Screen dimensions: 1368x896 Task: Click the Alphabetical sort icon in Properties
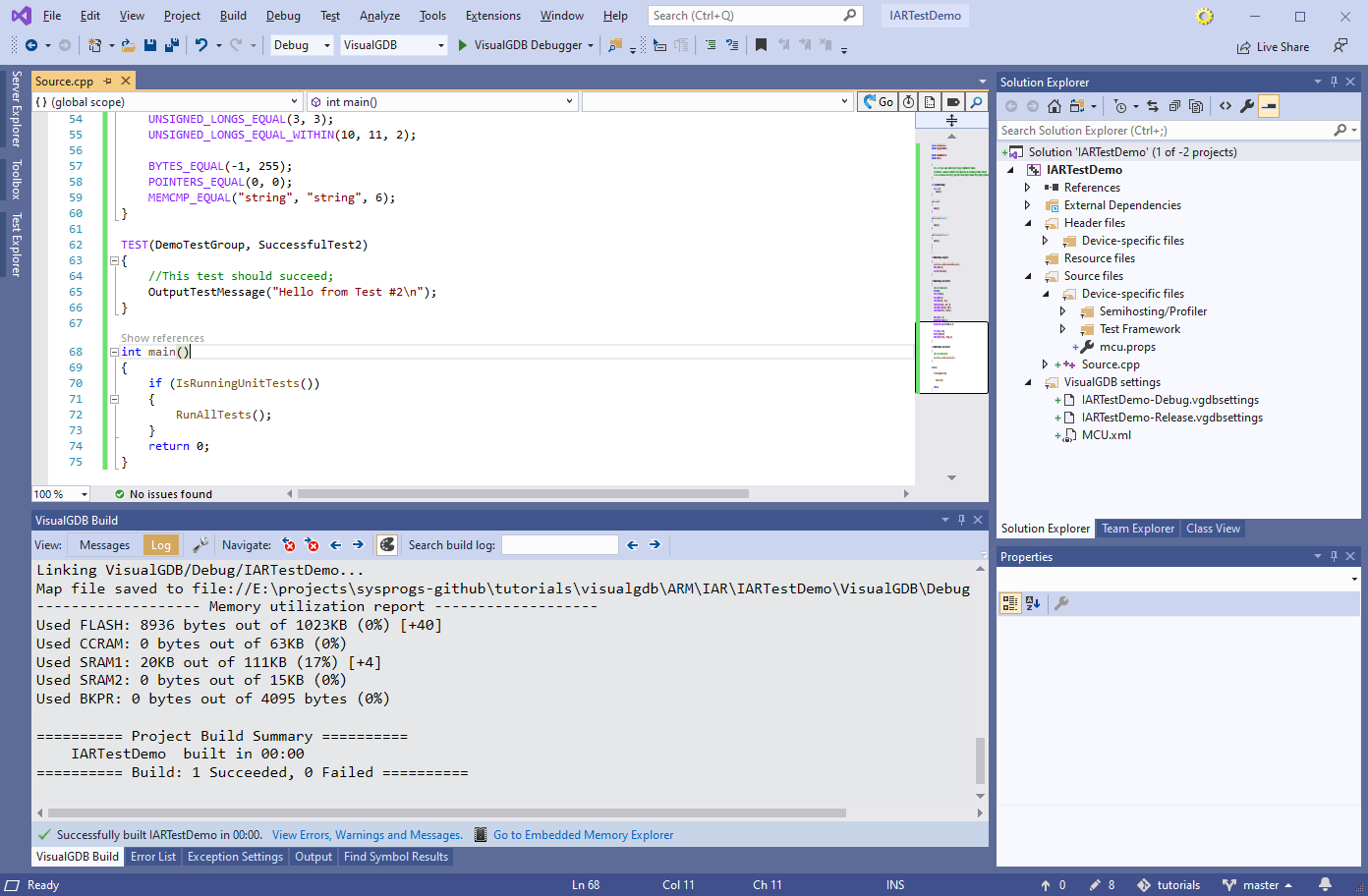(1033, 603)
